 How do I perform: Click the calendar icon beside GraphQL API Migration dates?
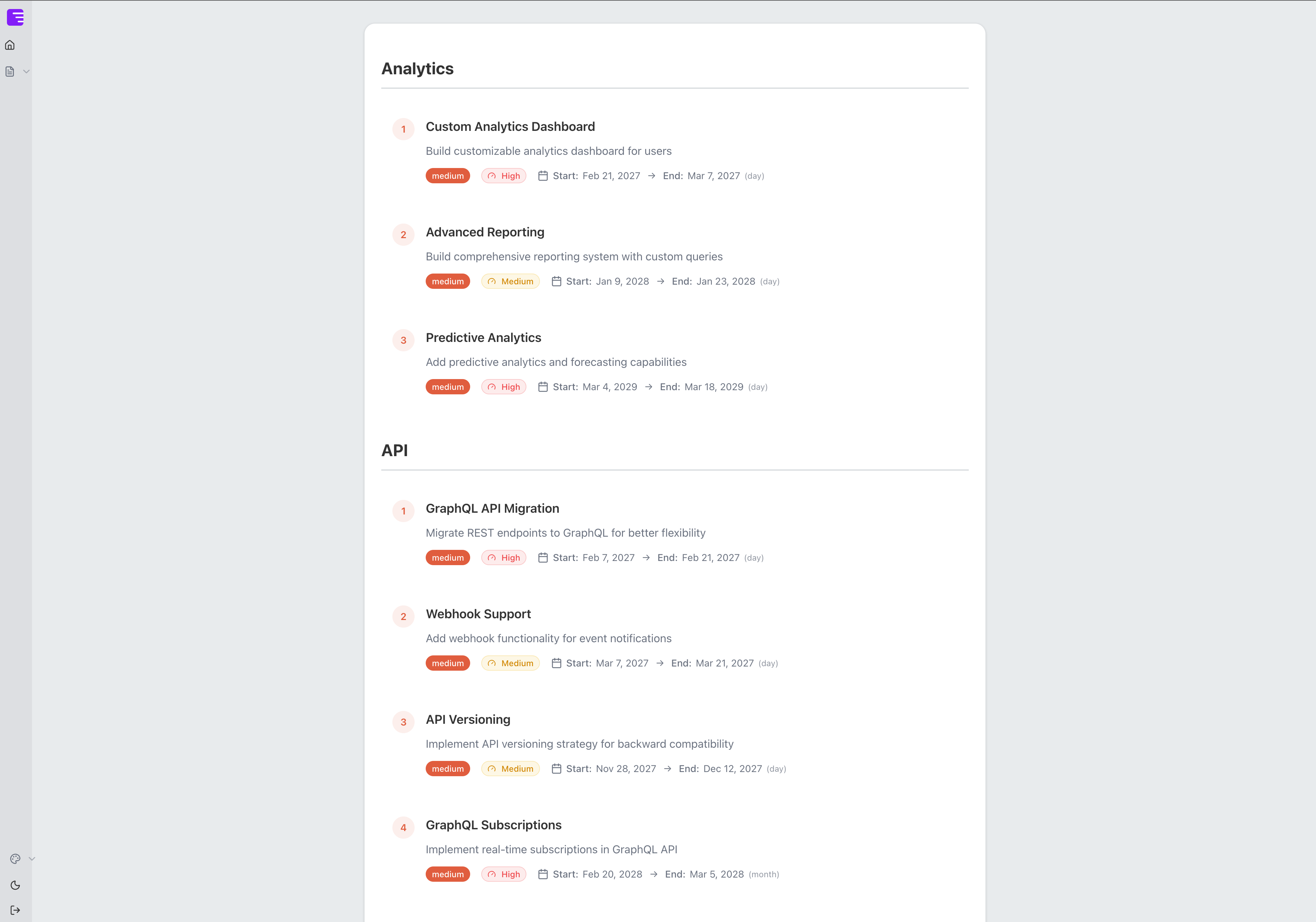pos(542,557)
